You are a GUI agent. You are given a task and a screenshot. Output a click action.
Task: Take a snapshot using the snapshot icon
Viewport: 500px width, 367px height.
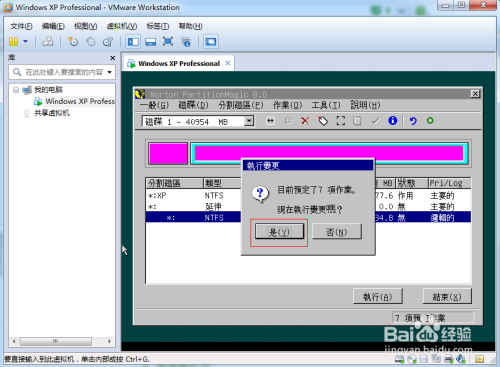(x=73, y=42)
